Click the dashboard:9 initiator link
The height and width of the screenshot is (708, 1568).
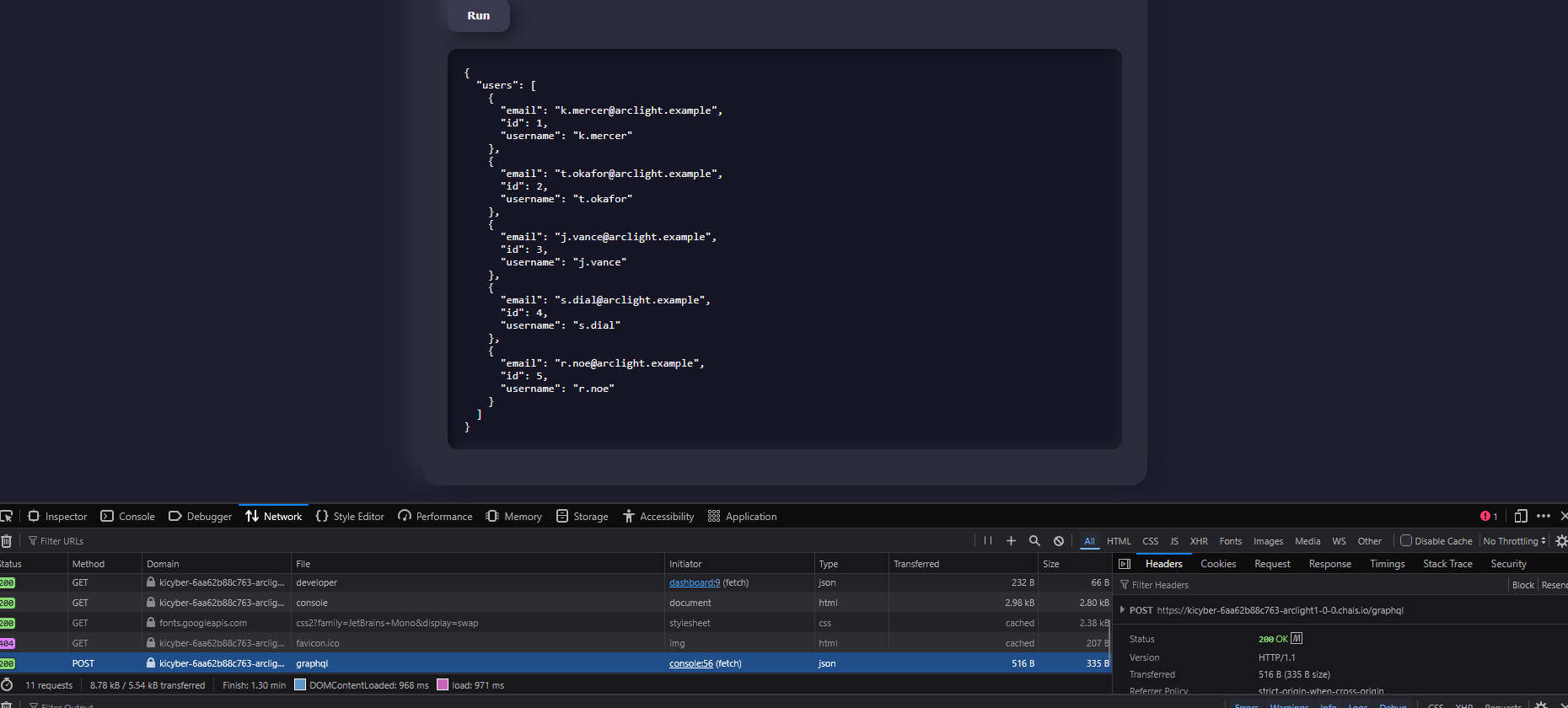point(695,582)
